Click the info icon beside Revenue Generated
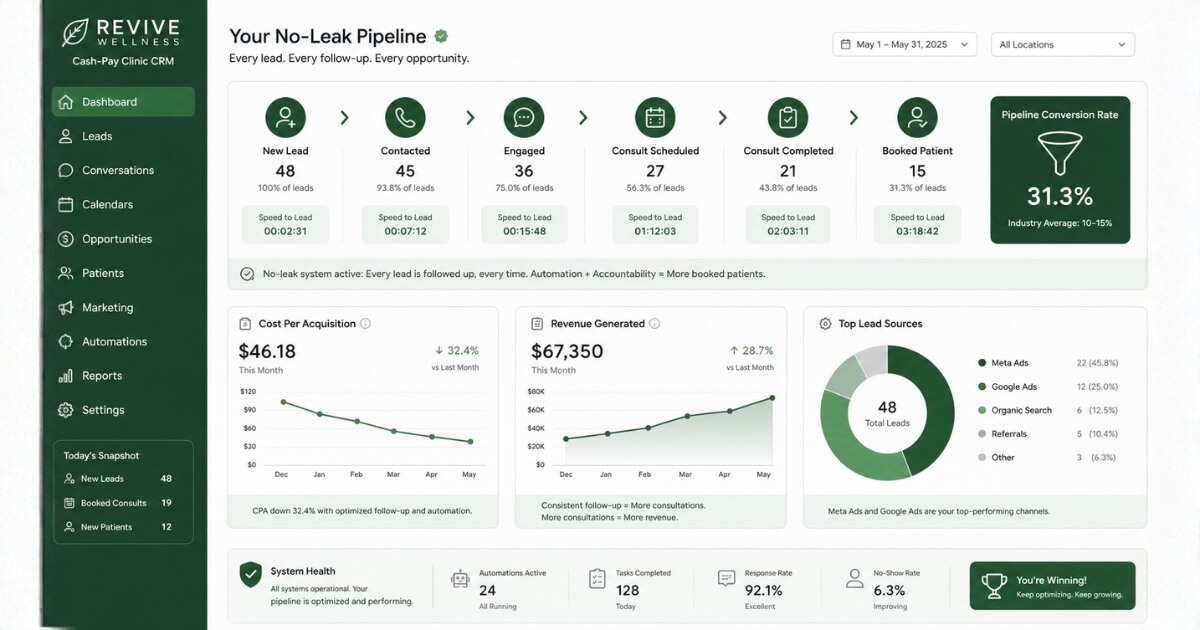Screen dimensions: 1200x630 tap(654, 324)
